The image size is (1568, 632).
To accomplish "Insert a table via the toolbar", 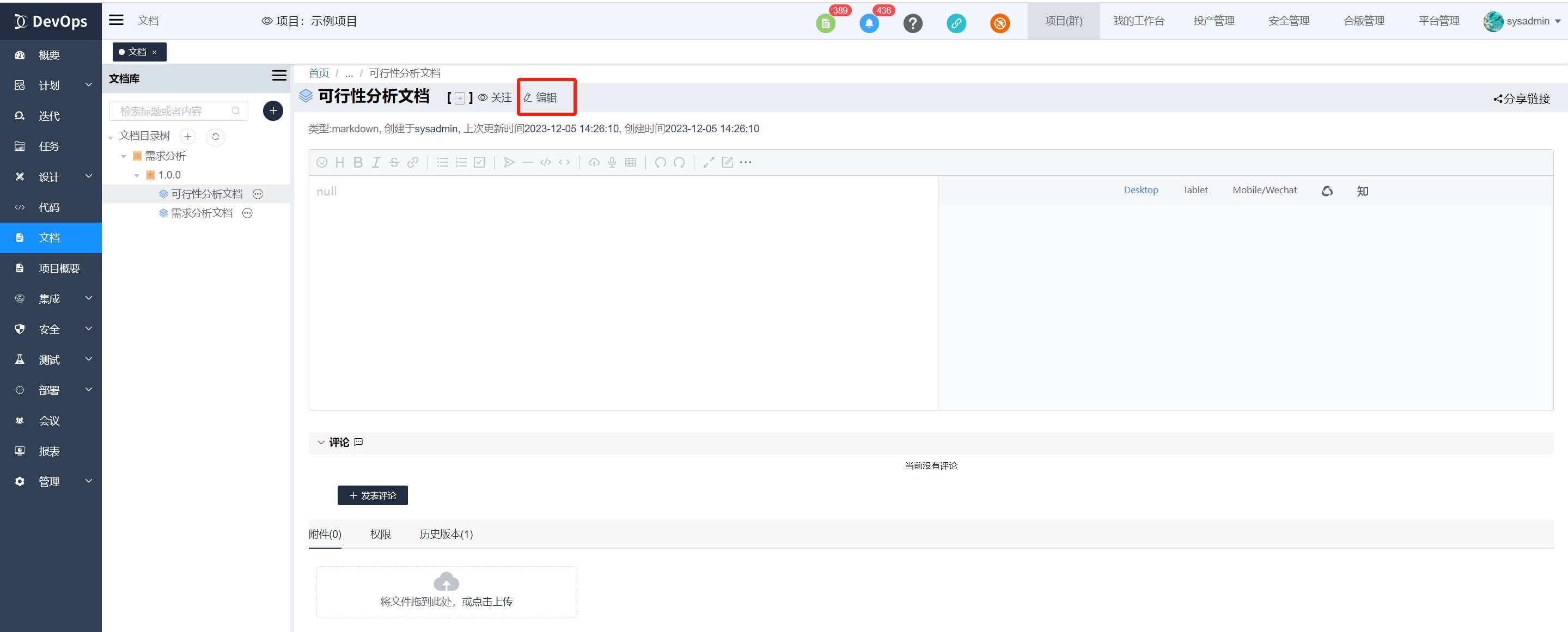I will [631, 162].
